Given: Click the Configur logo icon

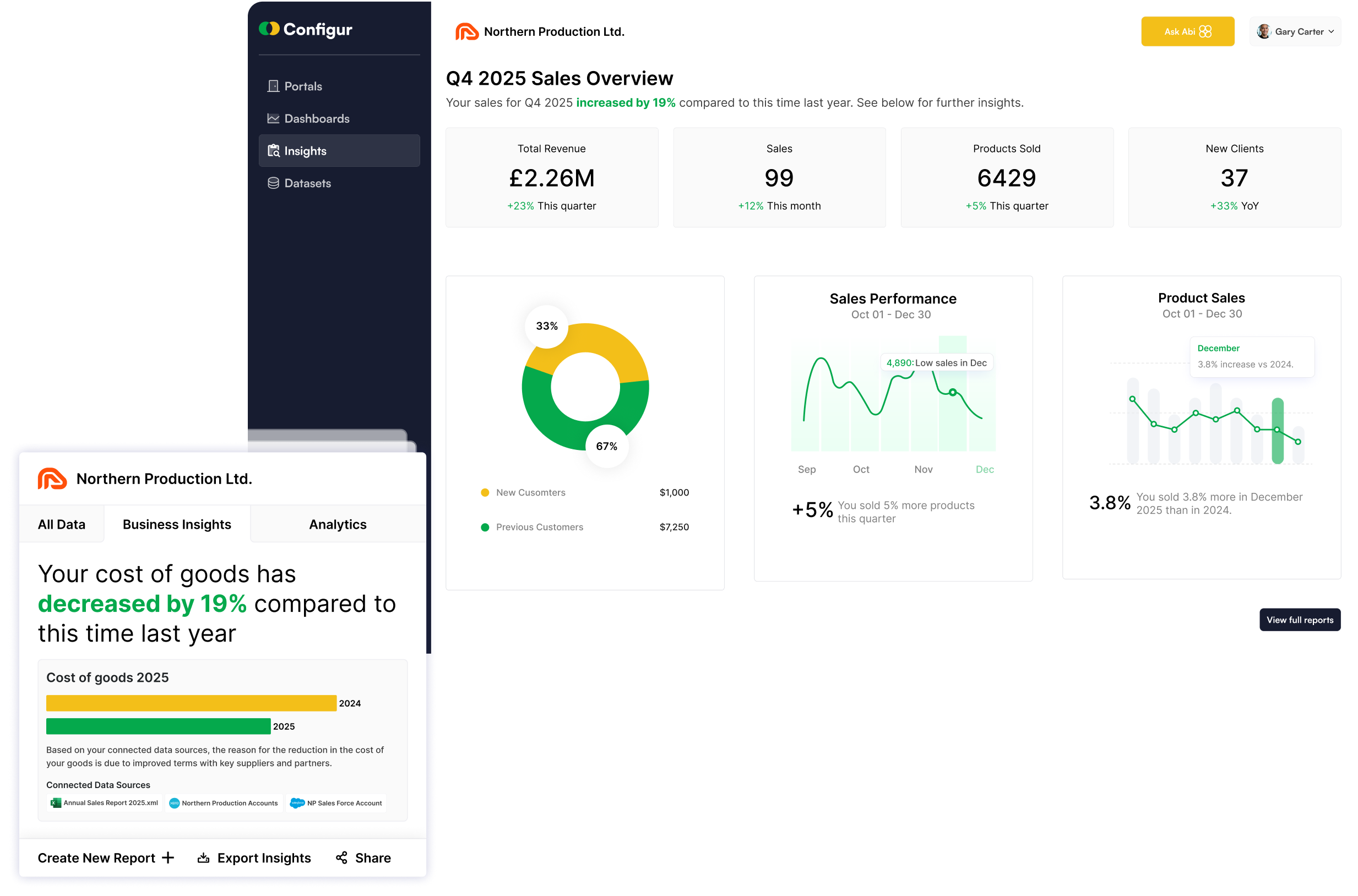Looking at the screenshot, I should (269, 29).
